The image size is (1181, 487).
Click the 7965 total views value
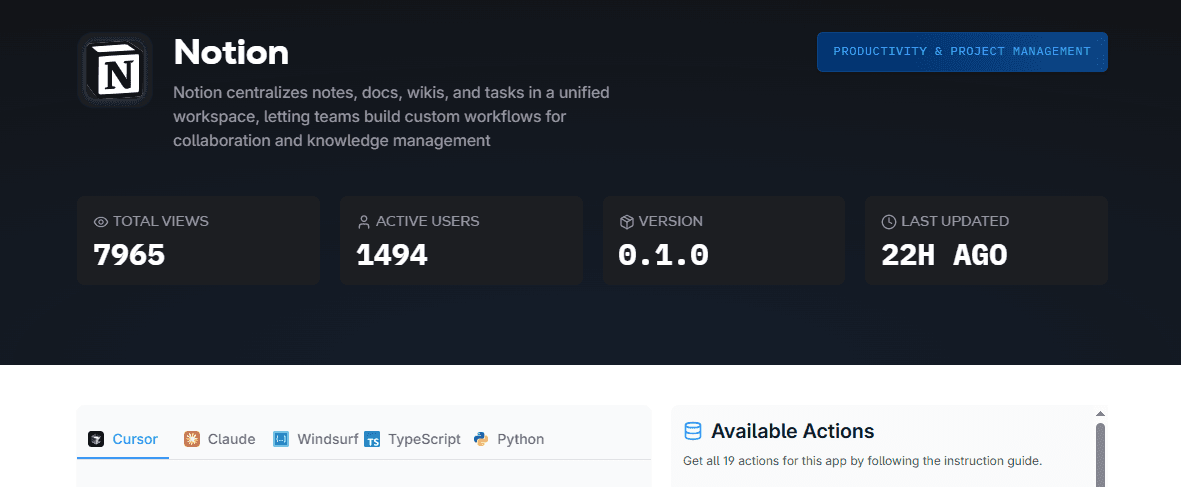[130, 255]
